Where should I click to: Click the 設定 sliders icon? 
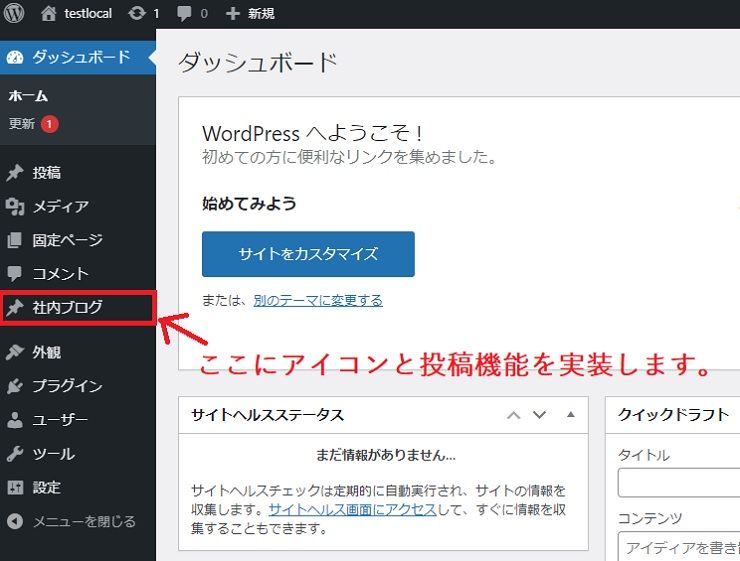coord(15,487)
